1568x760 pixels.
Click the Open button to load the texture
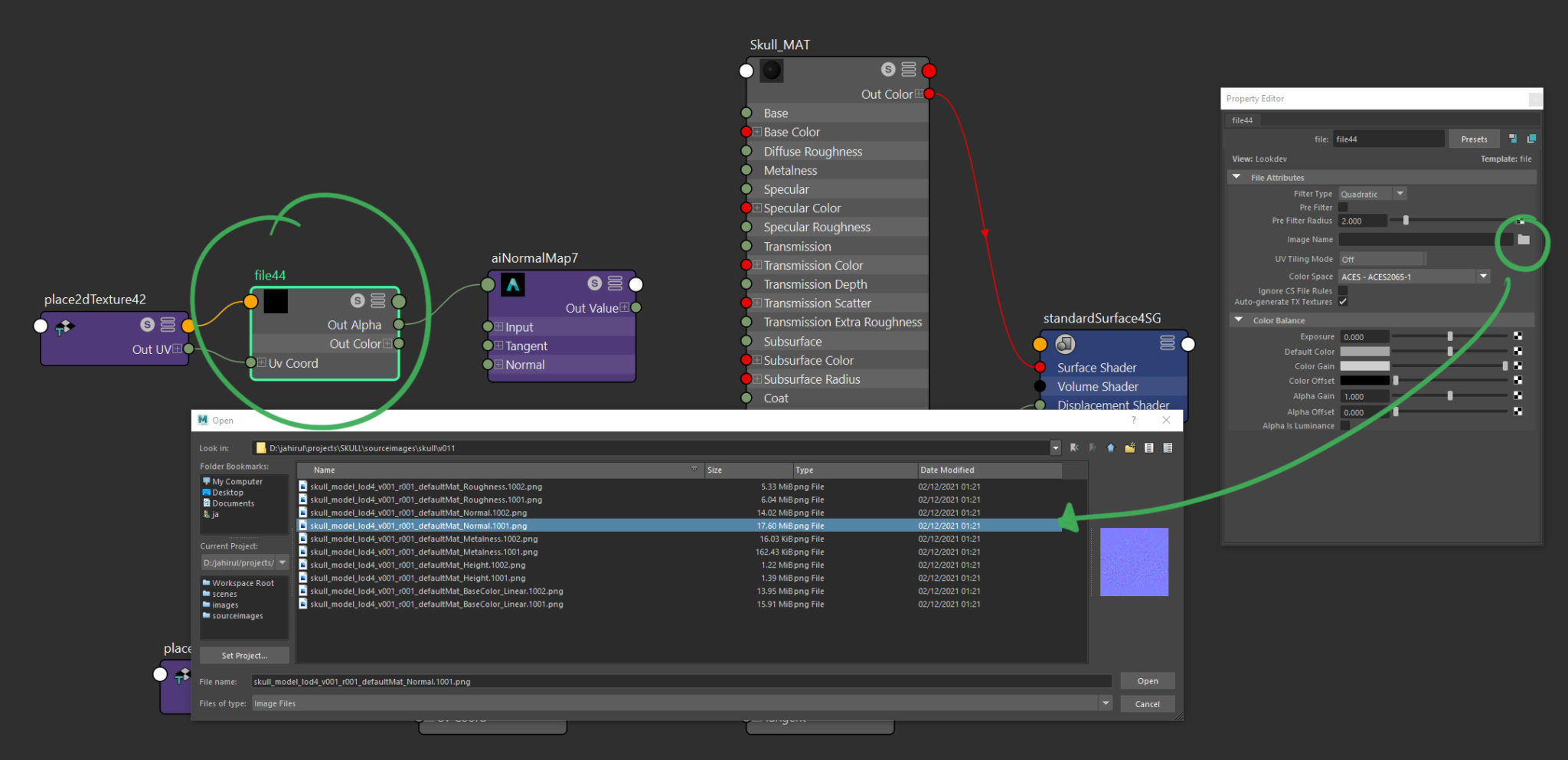click(1147, 680)
